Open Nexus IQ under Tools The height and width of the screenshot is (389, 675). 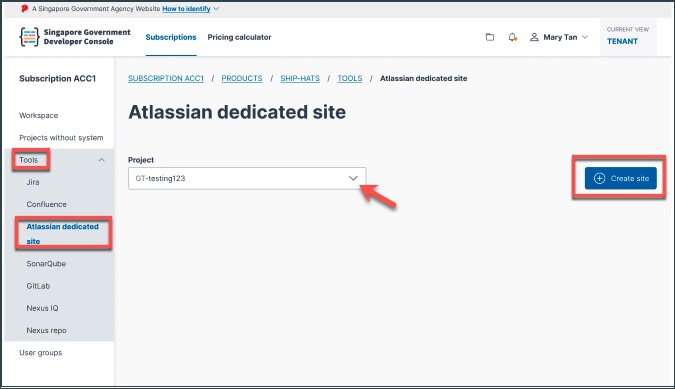click(42, 308)
